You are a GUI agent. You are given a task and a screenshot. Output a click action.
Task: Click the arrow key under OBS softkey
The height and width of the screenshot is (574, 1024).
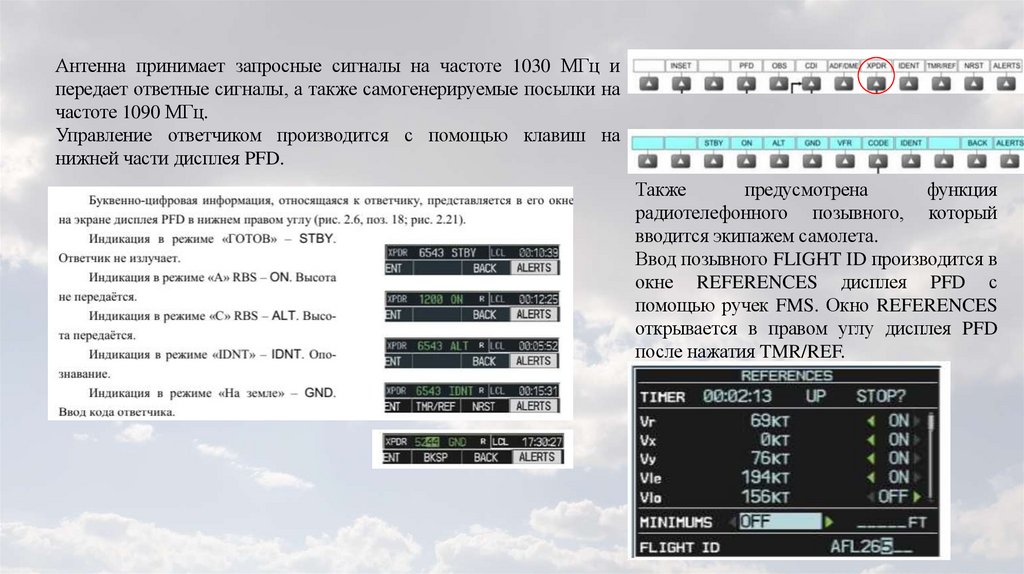[x=778, y=84]
